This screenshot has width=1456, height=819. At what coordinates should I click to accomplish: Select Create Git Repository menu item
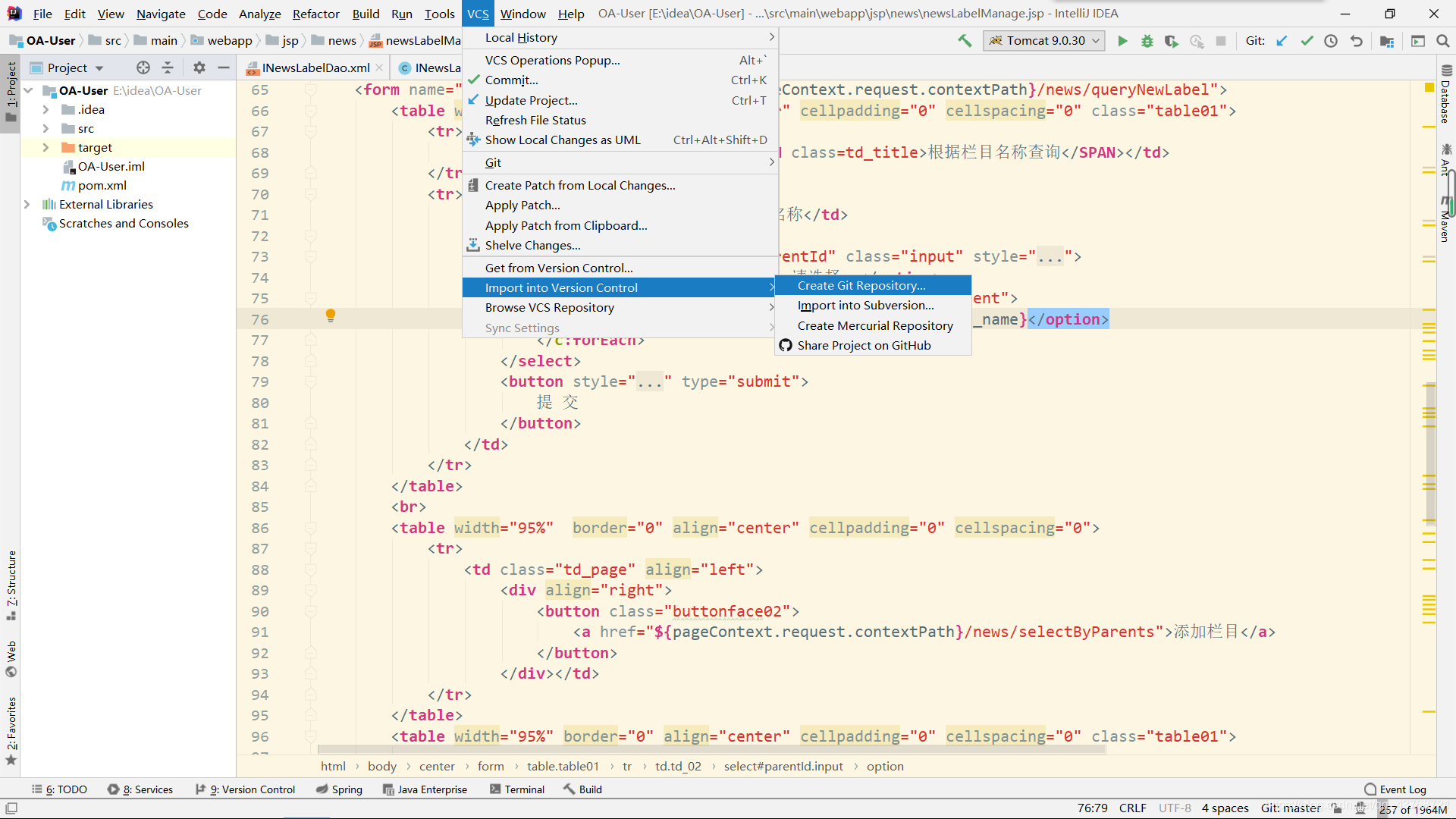click(861, 285)
